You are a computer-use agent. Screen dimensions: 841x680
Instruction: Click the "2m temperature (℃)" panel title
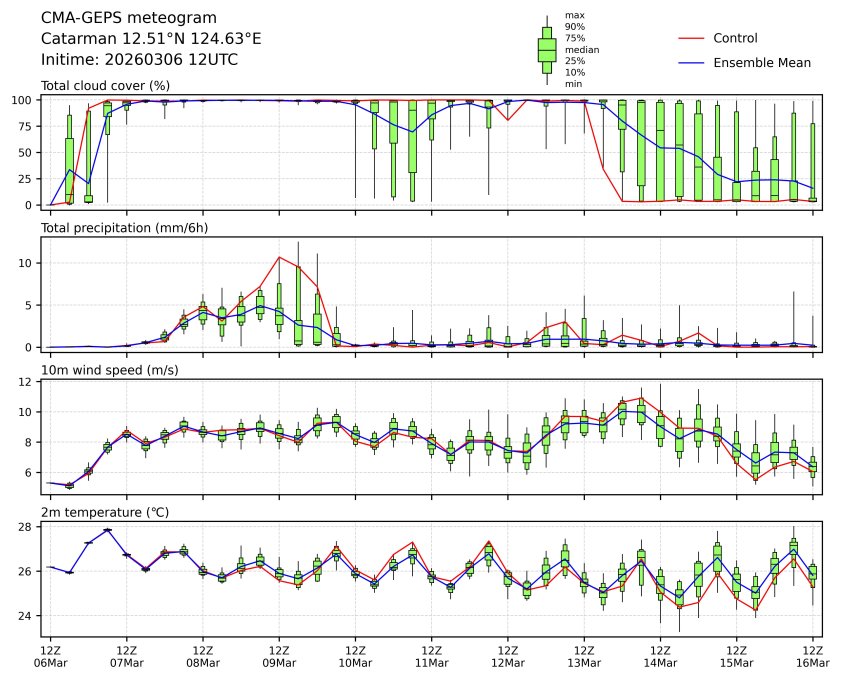(x=104, y=512)
